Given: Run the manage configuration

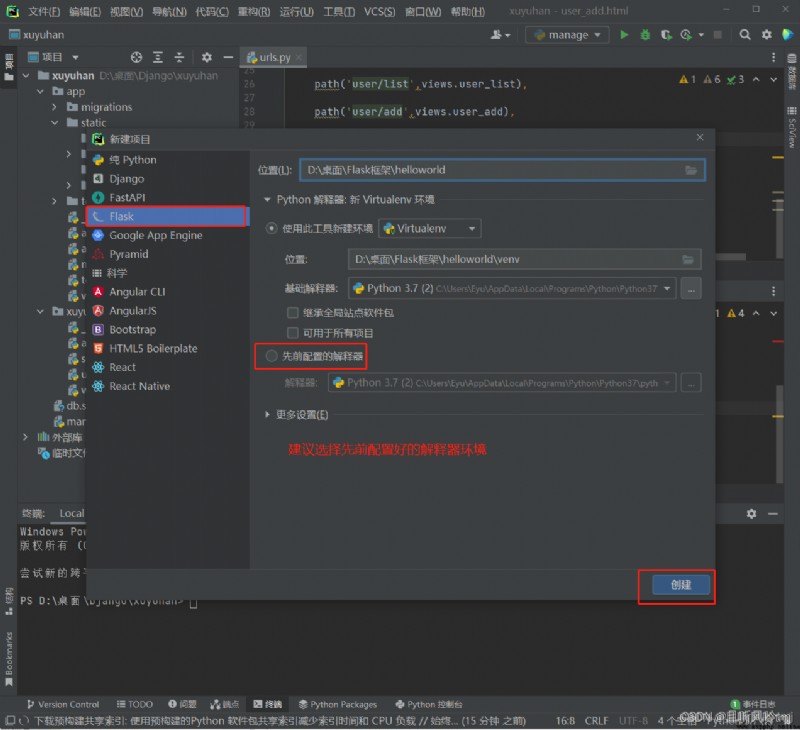Looking at the screenshot, I should [x=623, y=35].
